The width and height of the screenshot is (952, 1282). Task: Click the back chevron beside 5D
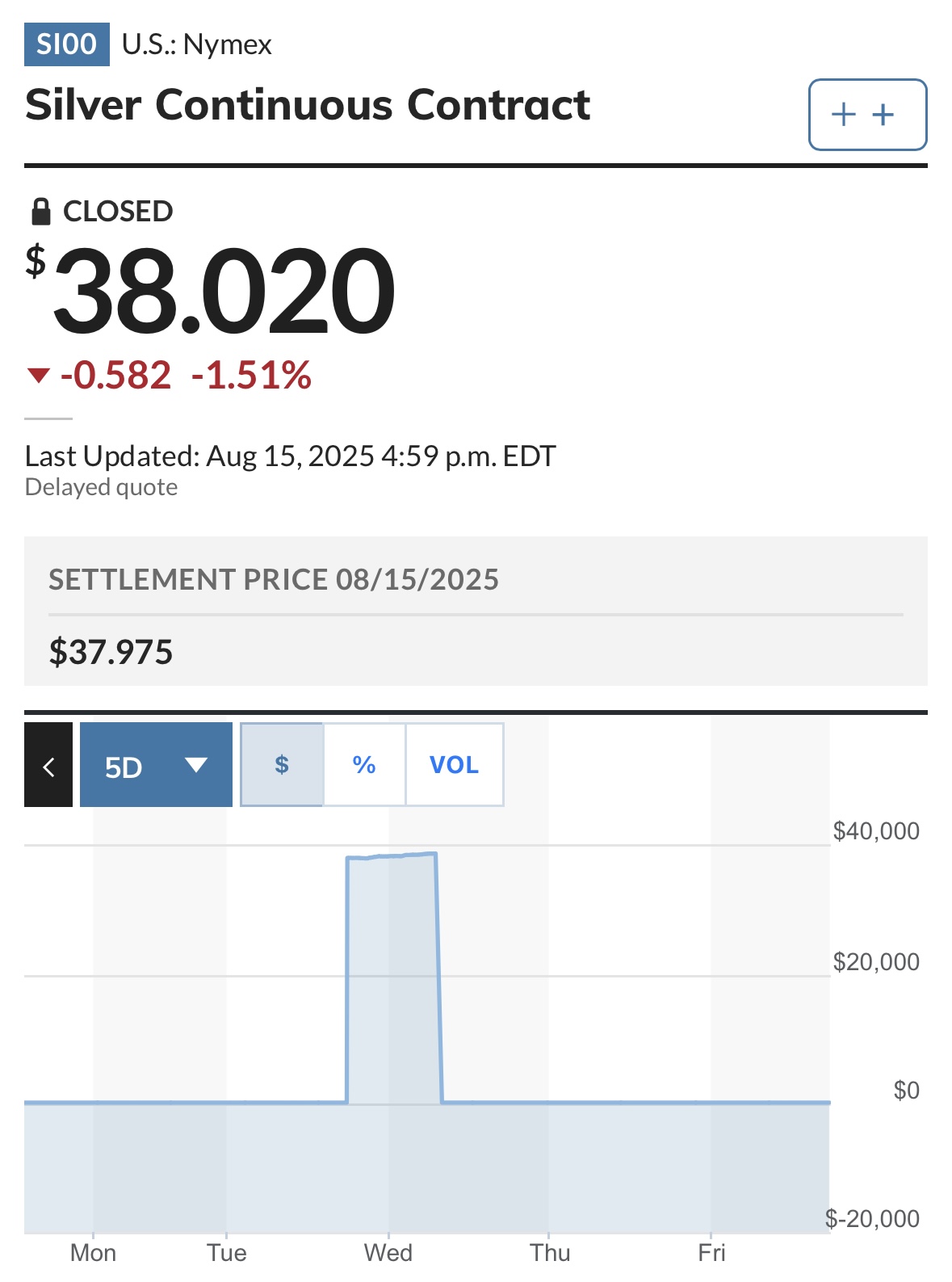(x=48, y=765)
